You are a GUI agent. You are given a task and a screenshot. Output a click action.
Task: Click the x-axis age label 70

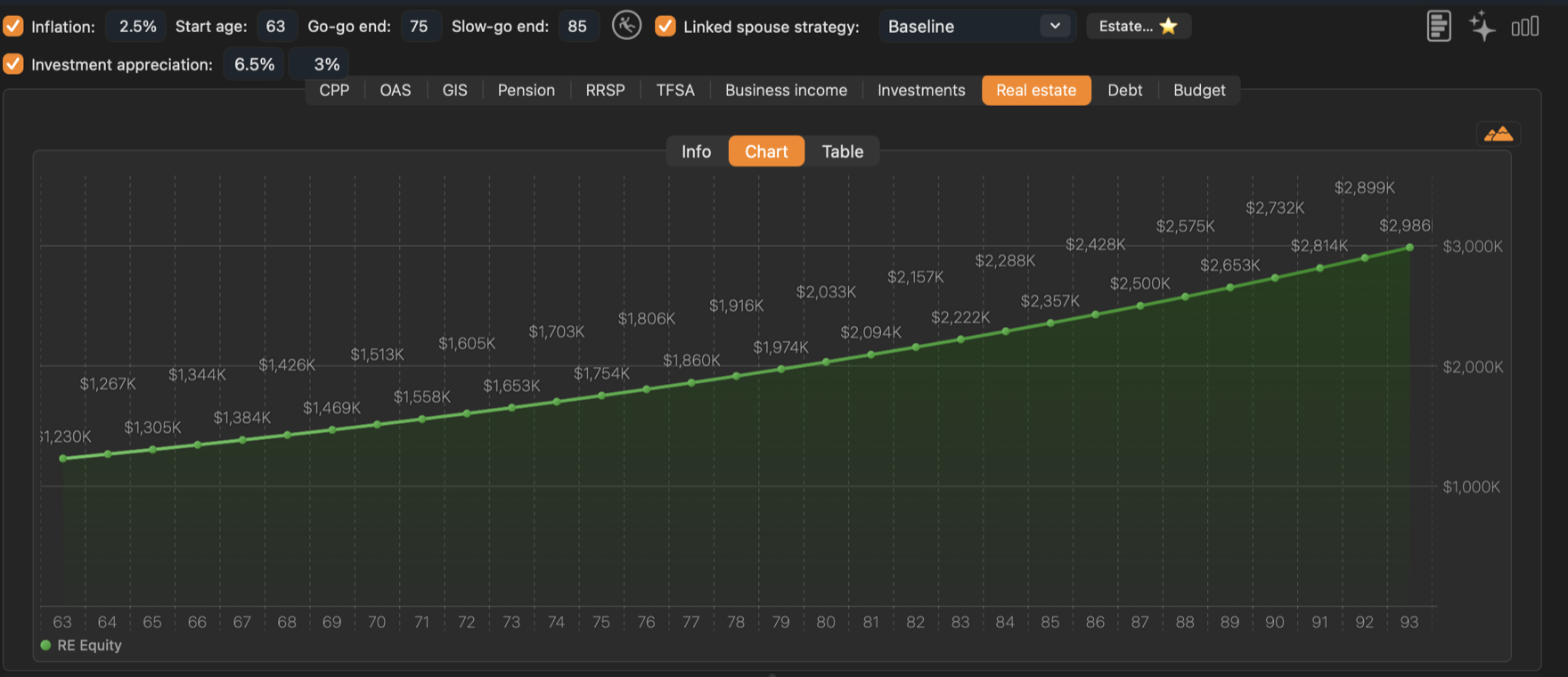[377, 622]
